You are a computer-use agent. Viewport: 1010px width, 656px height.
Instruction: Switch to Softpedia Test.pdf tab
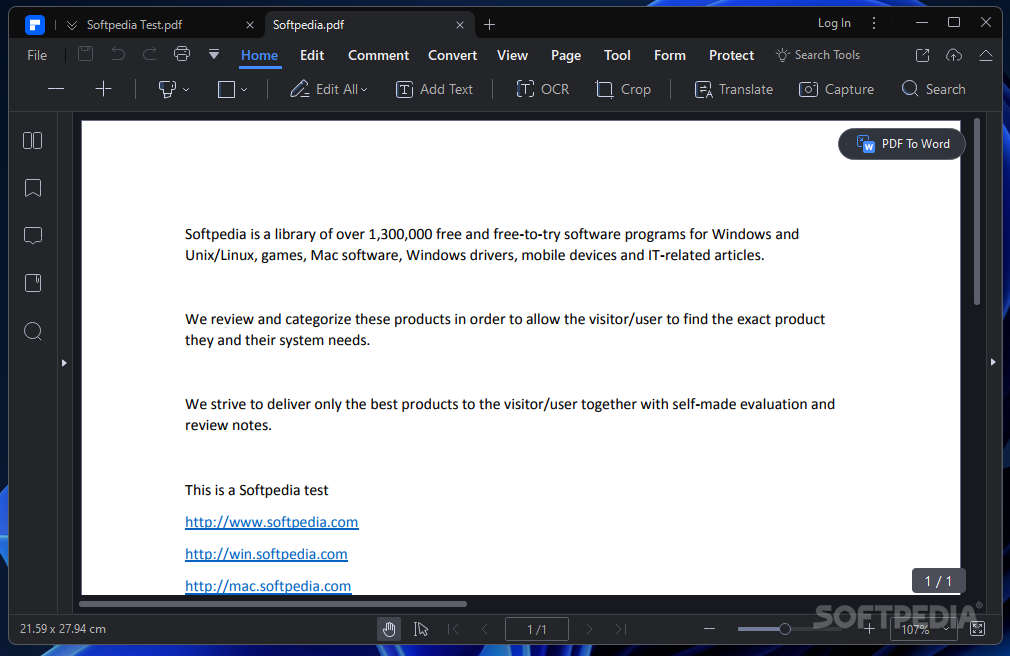[135, 24]
